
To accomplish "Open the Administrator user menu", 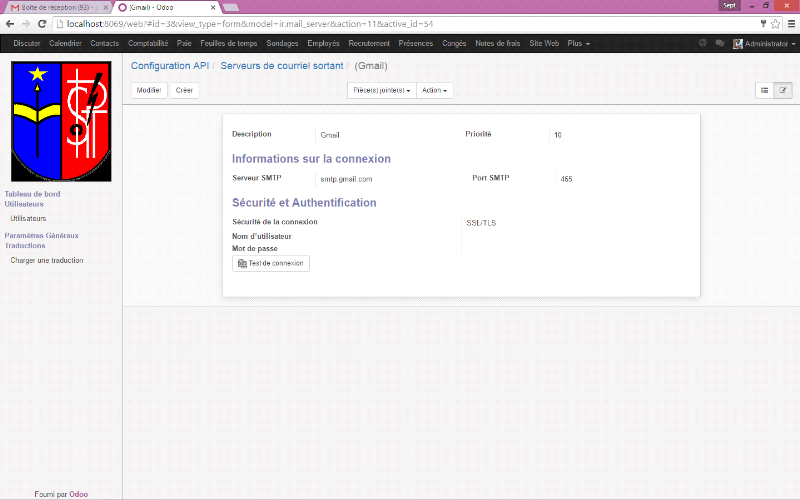I will point(764,43).
